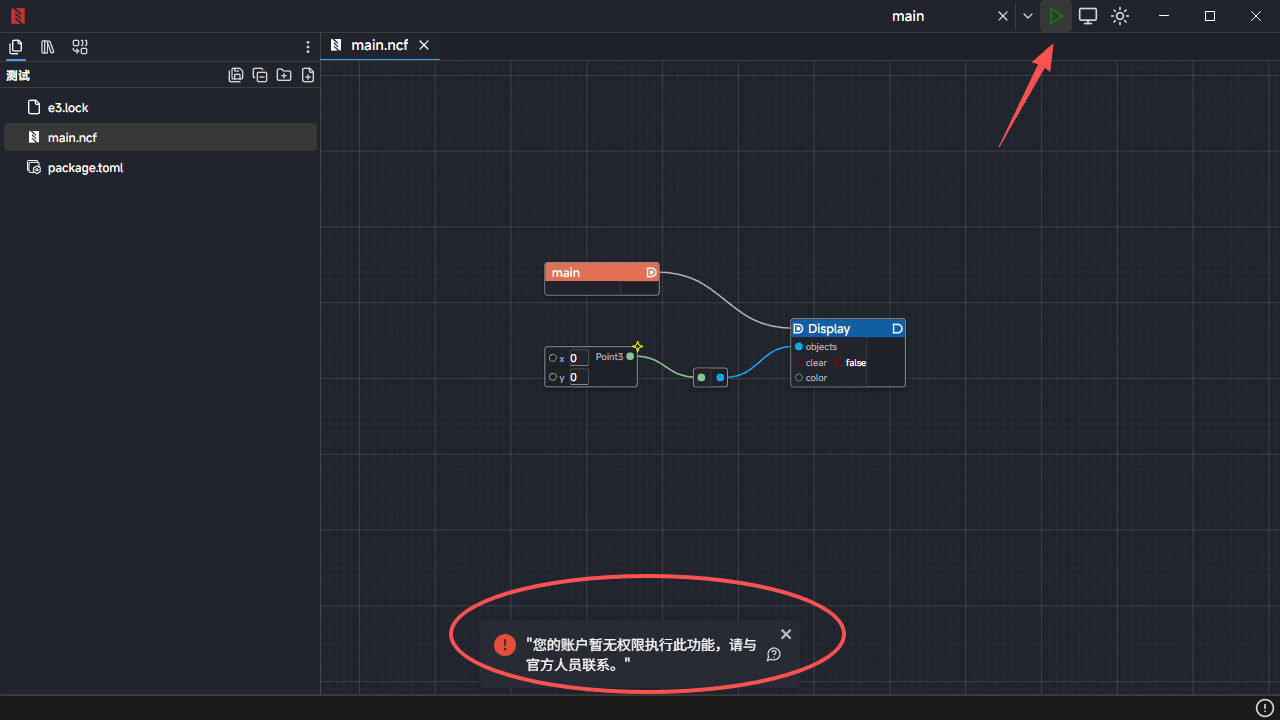
Task: Switch to the files explorer panel icon
Action: (x=16, y=47)
